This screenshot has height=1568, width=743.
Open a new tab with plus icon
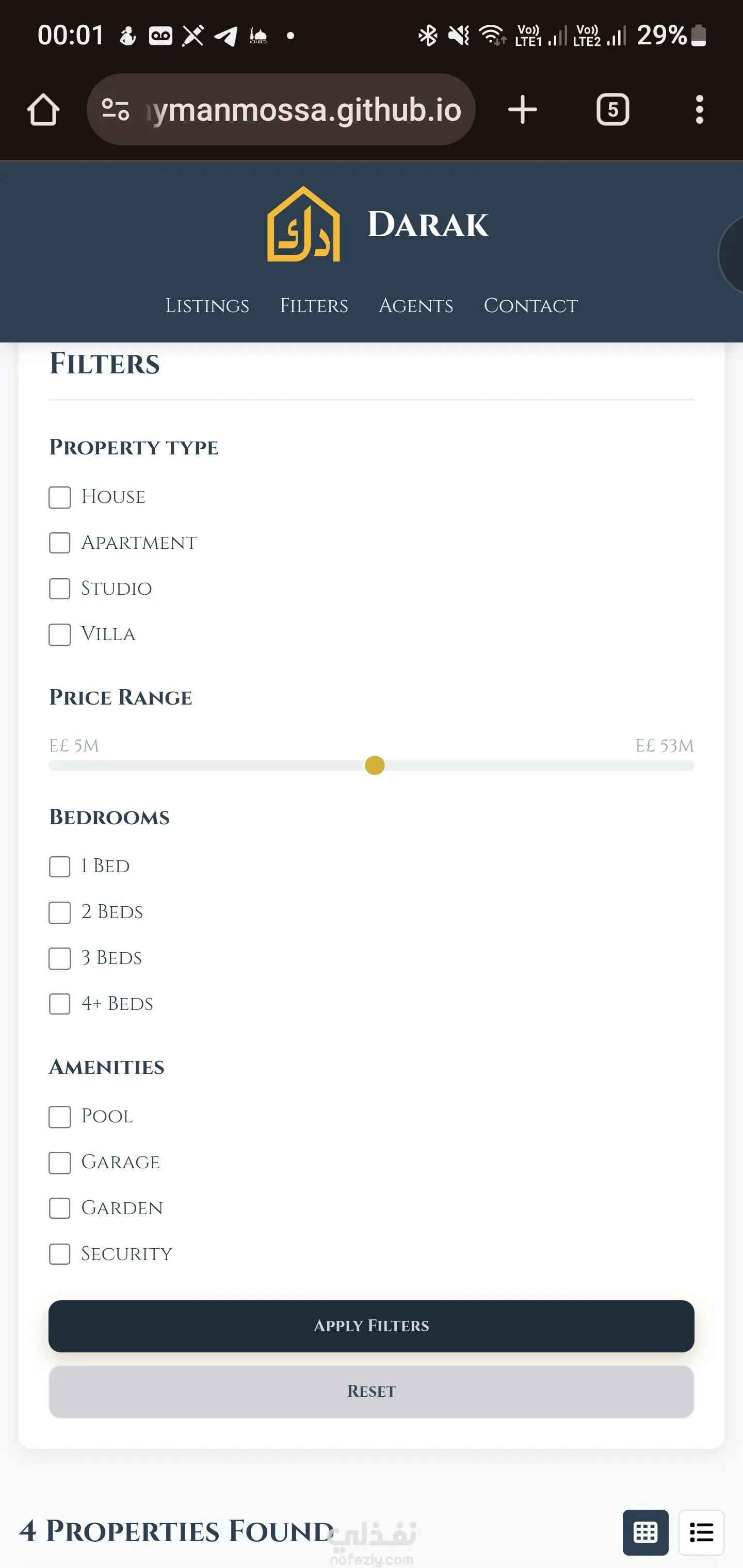522,110
